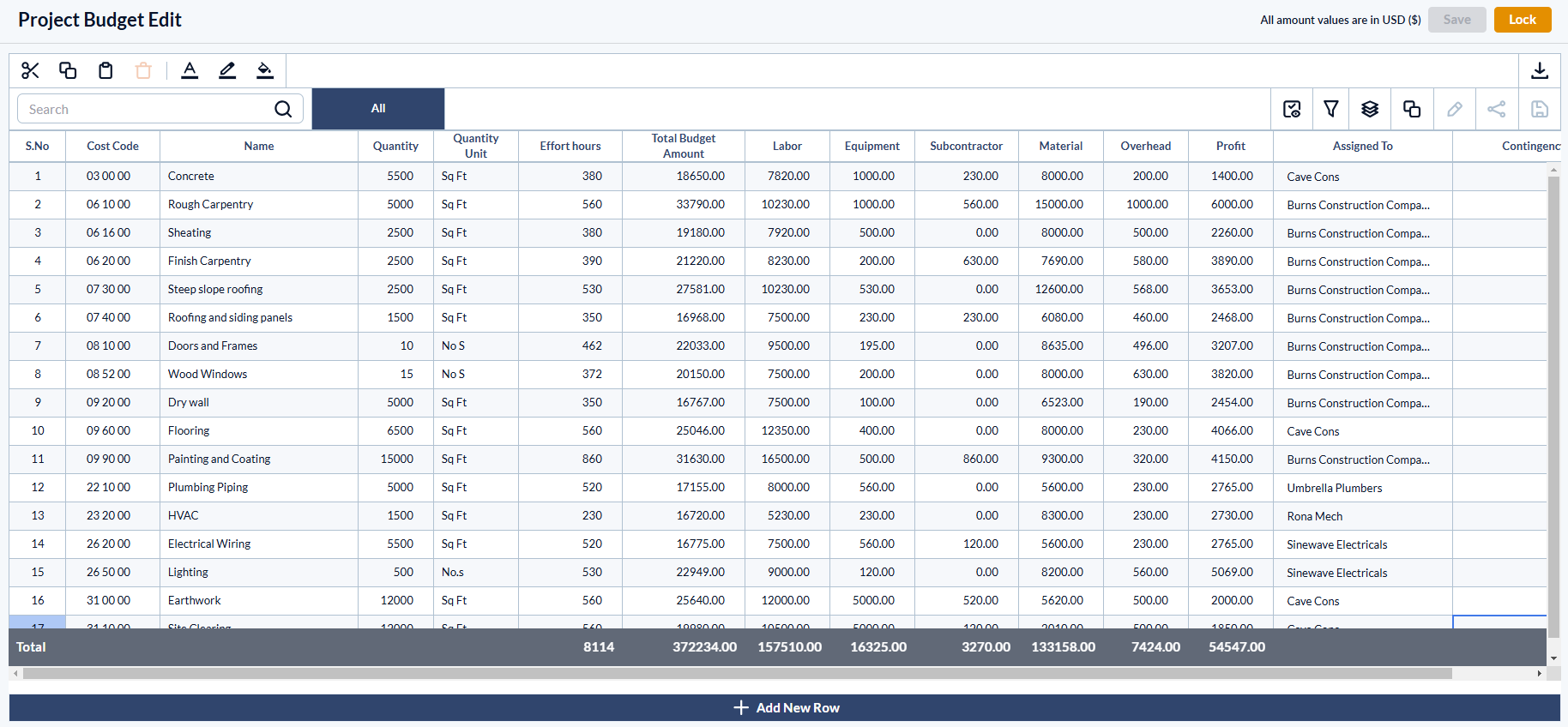
Task: Open the Filter funnel icon
Action: 1331,109
